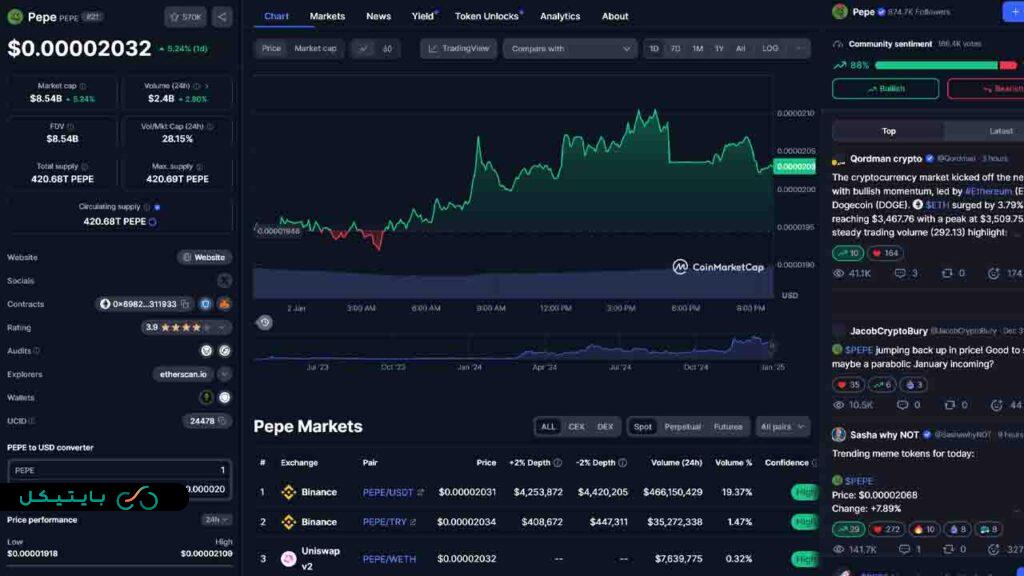This screenshot has height=576, width=1024.
Task: Open the Analytics tab
Action: pos(560,16)
